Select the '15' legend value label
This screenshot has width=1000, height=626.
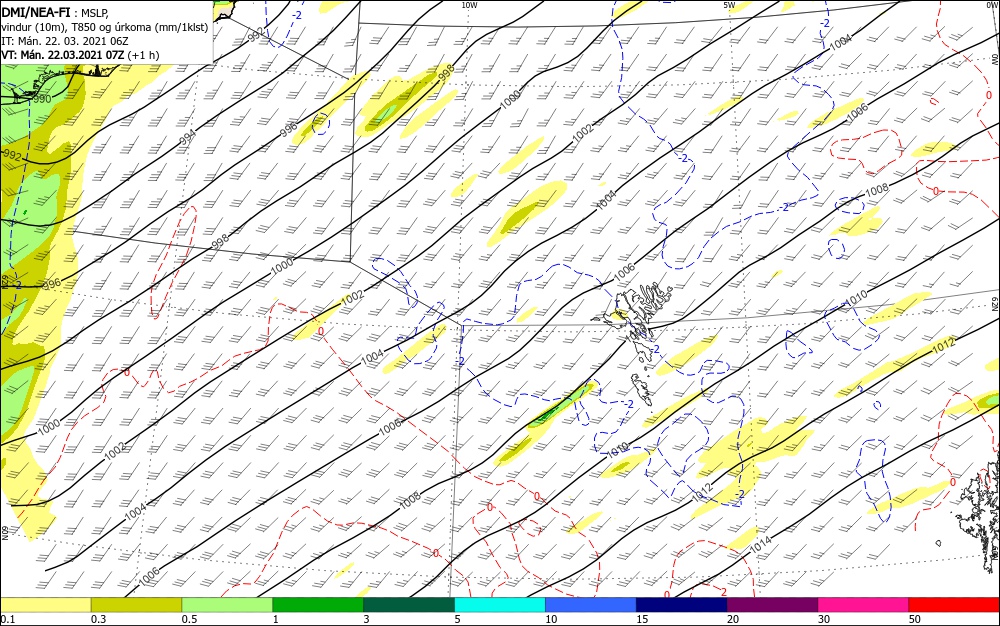point(642,619)
